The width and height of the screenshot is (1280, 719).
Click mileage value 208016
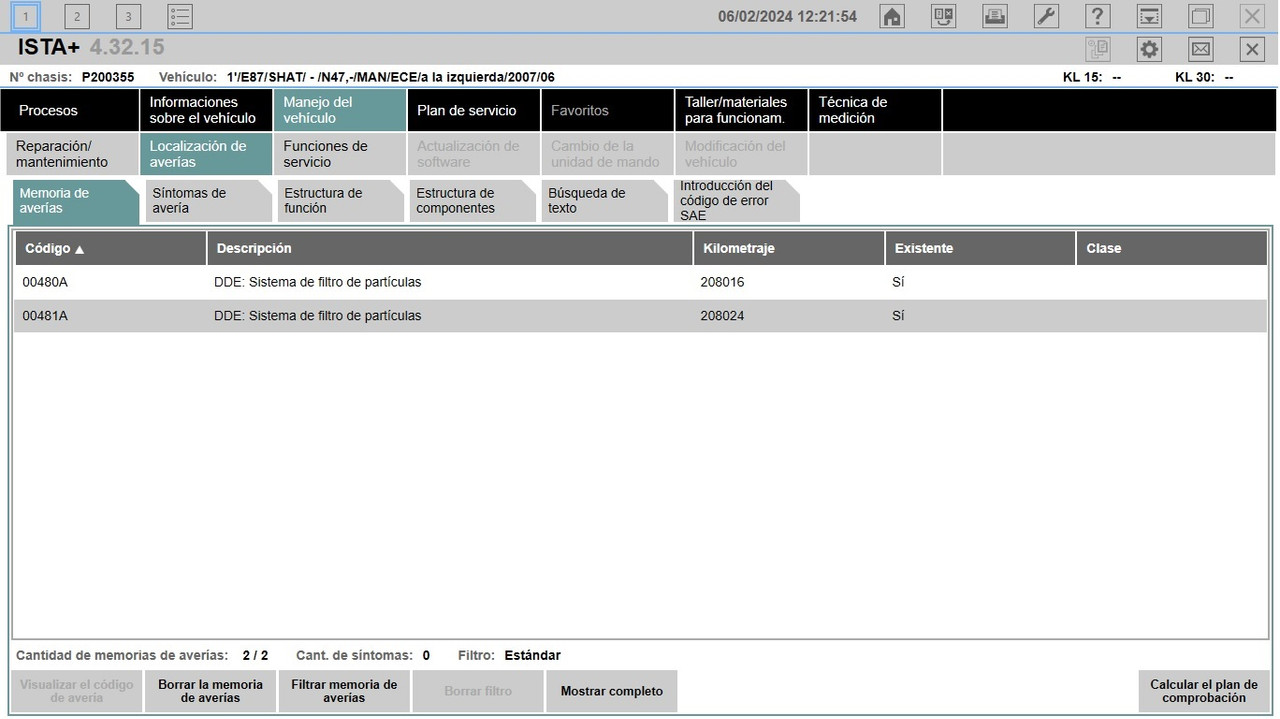[722, 282]
